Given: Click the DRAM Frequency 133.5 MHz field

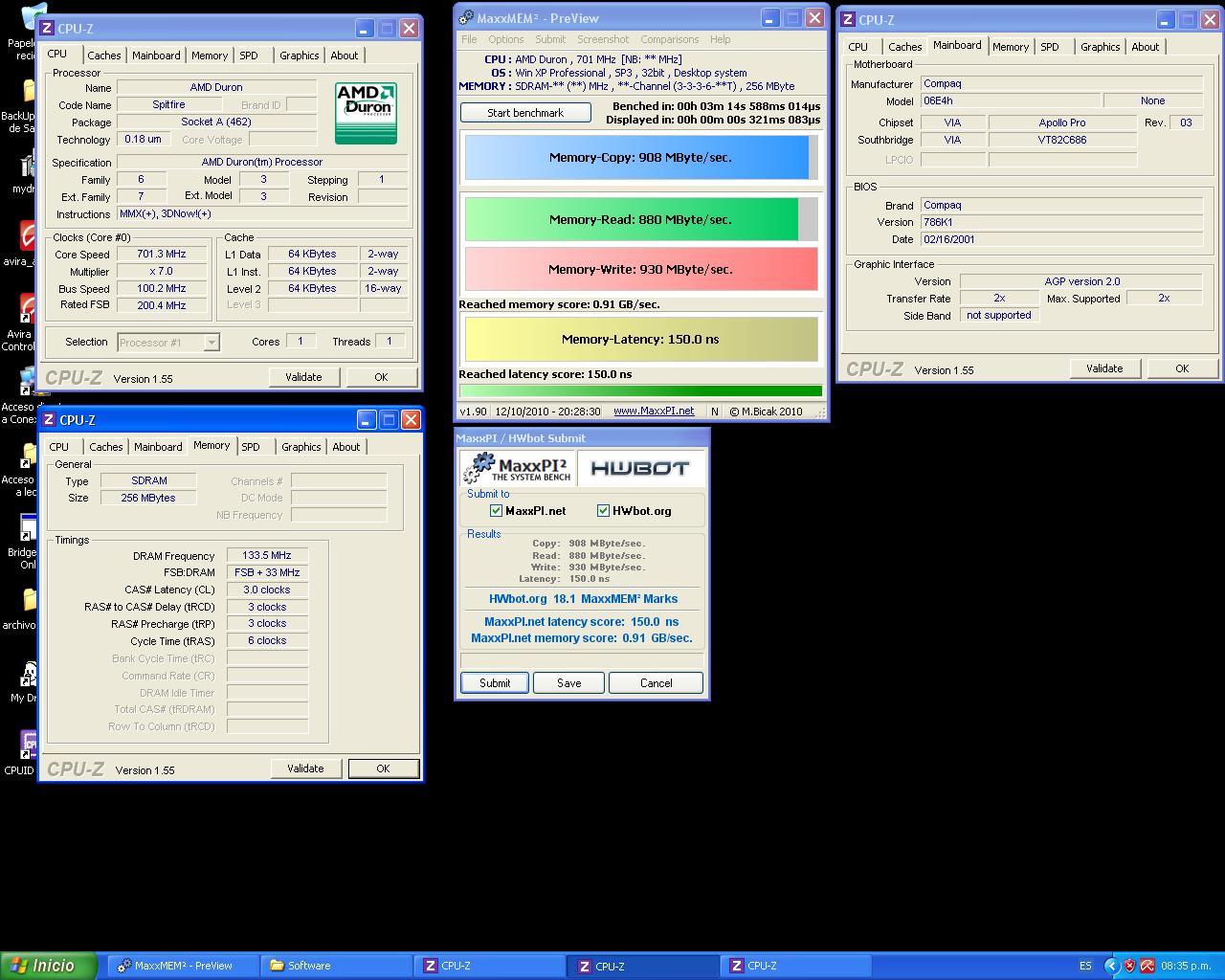Looking at the screenshot, I should 267,556.
